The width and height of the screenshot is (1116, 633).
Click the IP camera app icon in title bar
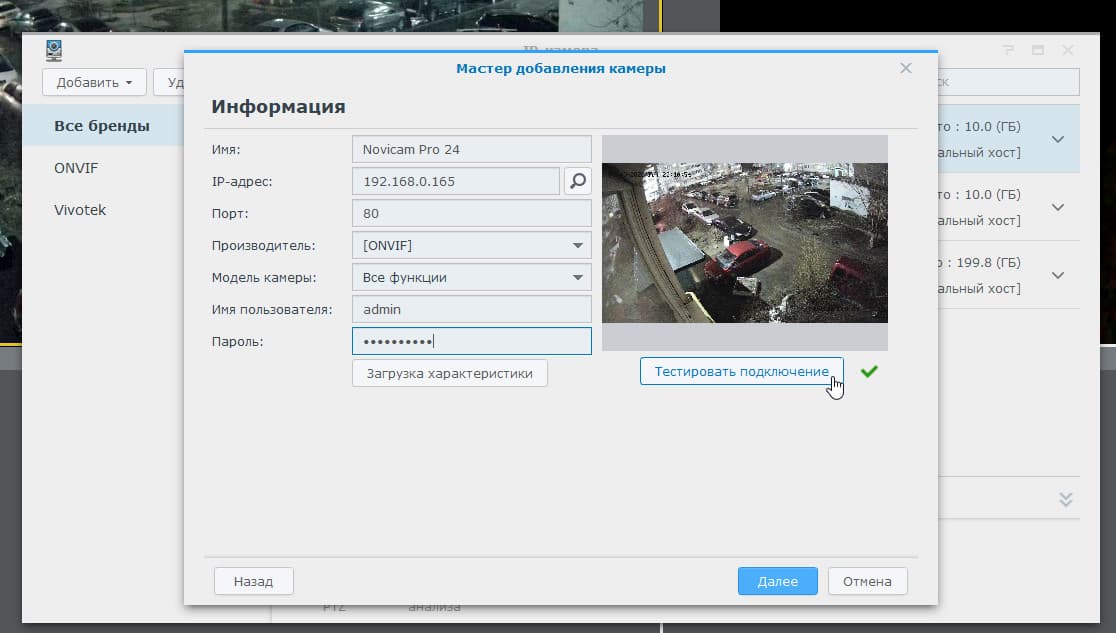tap(54, 50)
